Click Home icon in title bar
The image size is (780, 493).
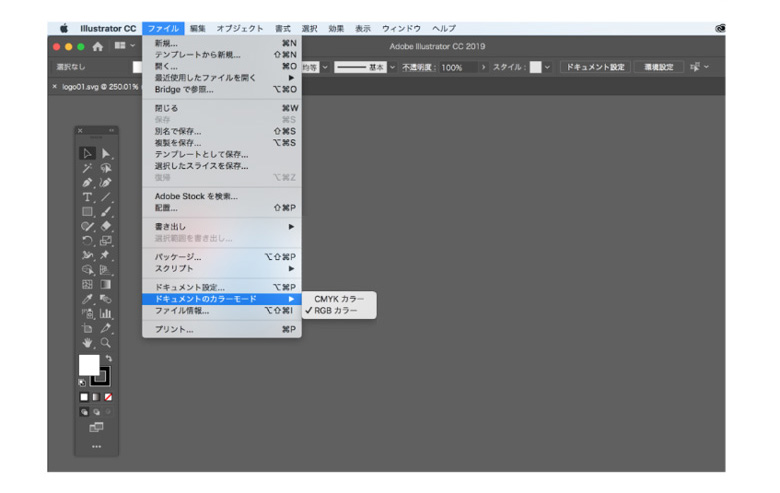(98, 46)
